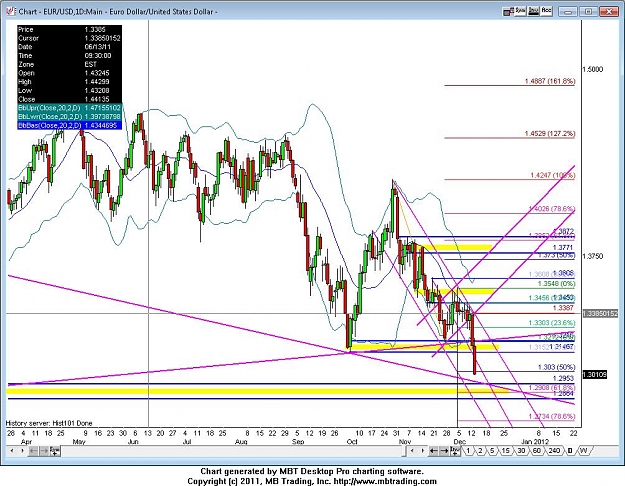Select the D daily timeframe tab

[570, 451]
